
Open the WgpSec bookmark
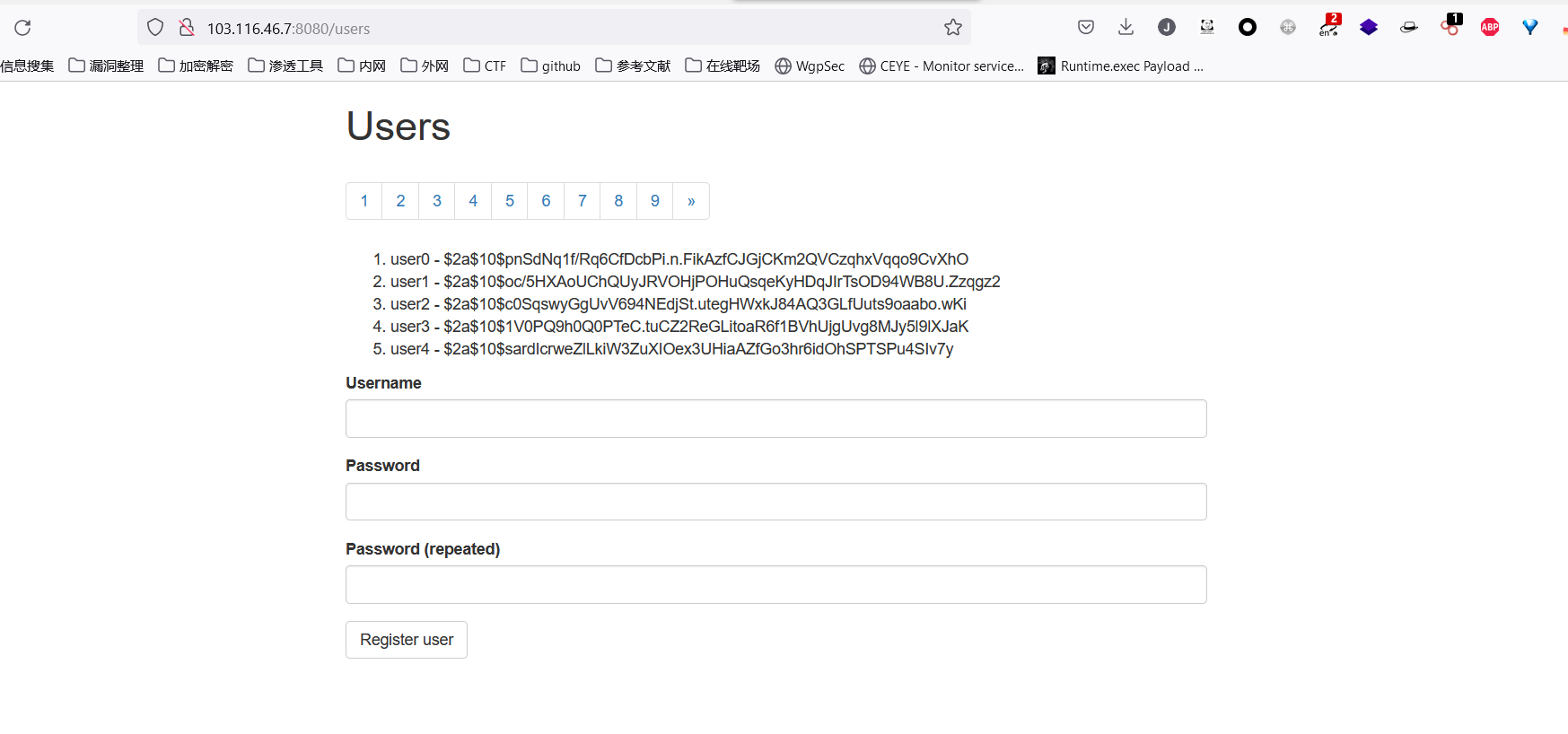(810, 66)
